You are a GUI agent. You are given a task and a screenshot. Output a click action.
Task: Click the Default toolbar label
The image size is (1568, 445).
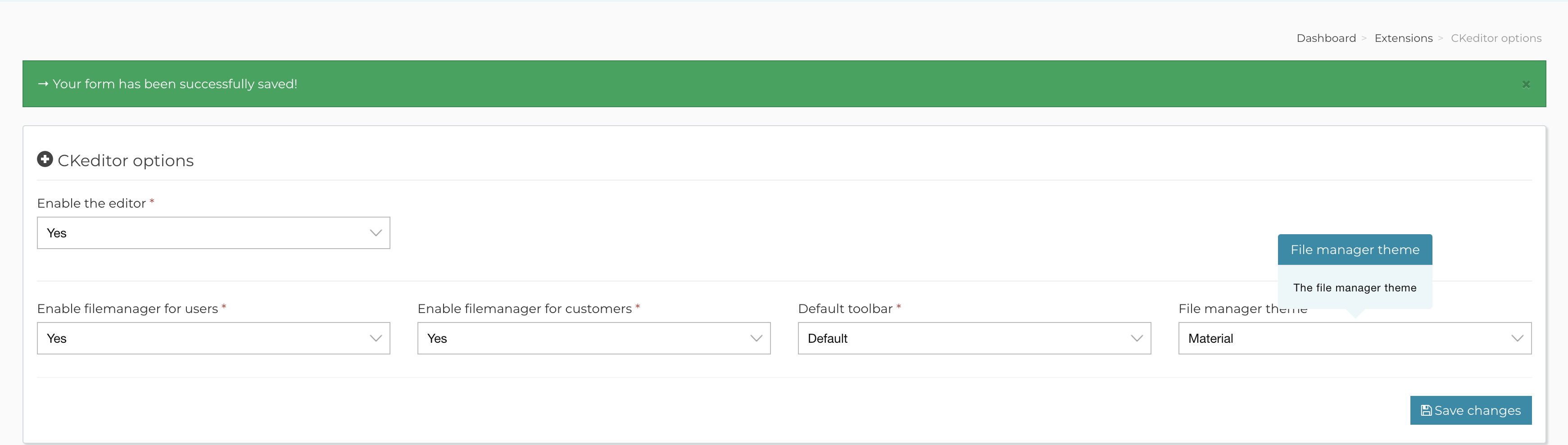845,309
